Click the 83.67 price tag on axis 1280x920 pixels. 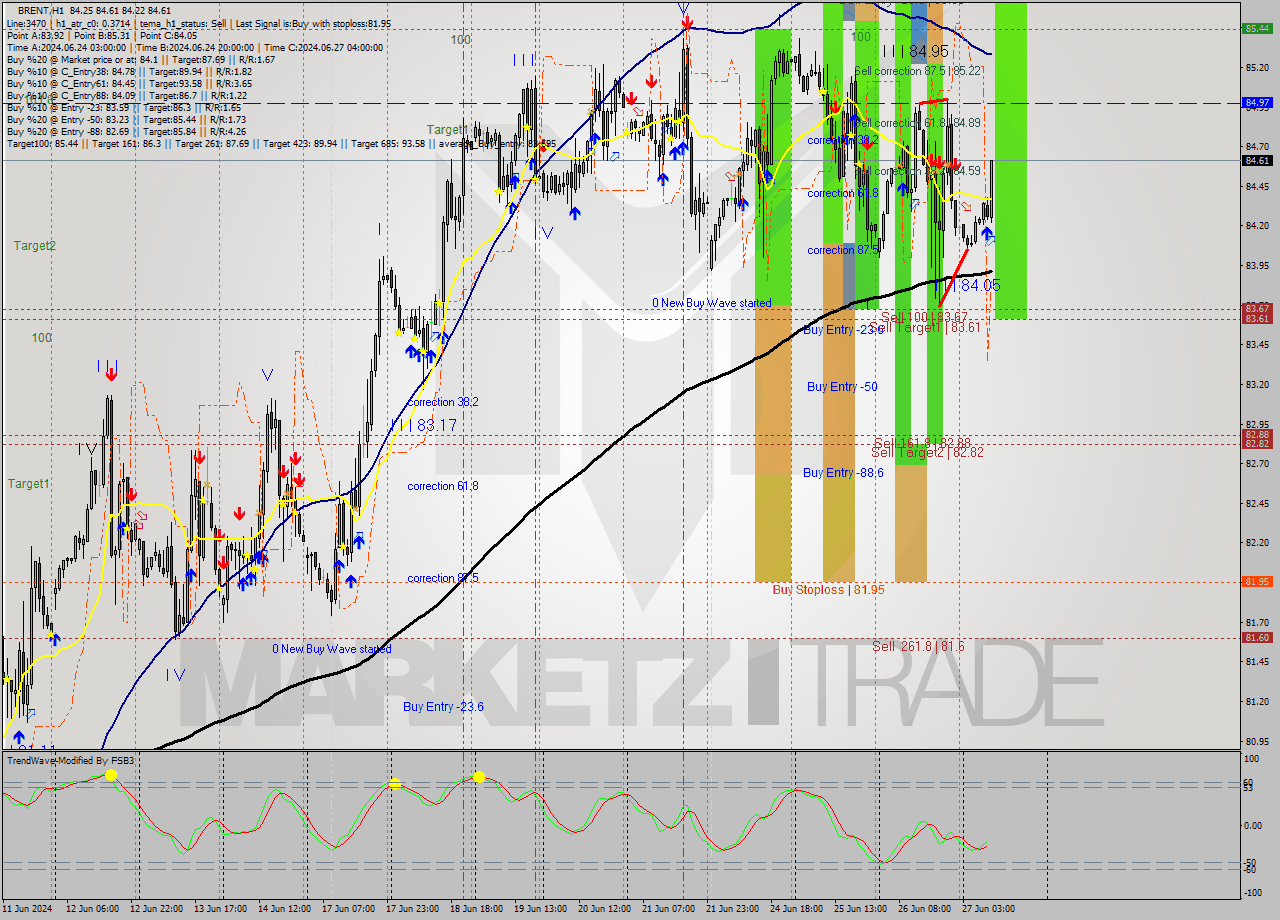(x=1257, y=308)
